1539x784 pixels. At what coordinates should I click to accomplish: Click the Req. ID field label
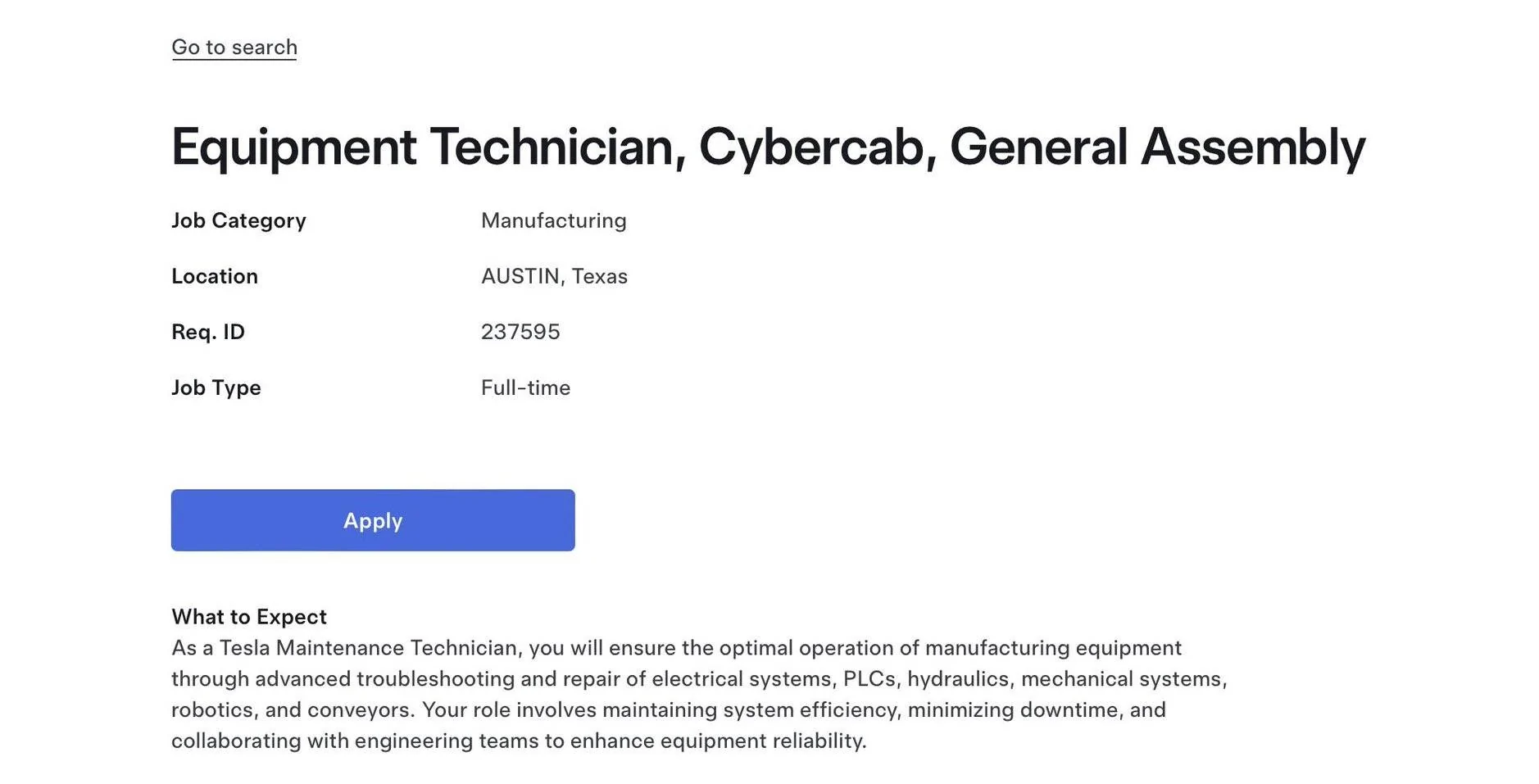[x=207, y=331]
